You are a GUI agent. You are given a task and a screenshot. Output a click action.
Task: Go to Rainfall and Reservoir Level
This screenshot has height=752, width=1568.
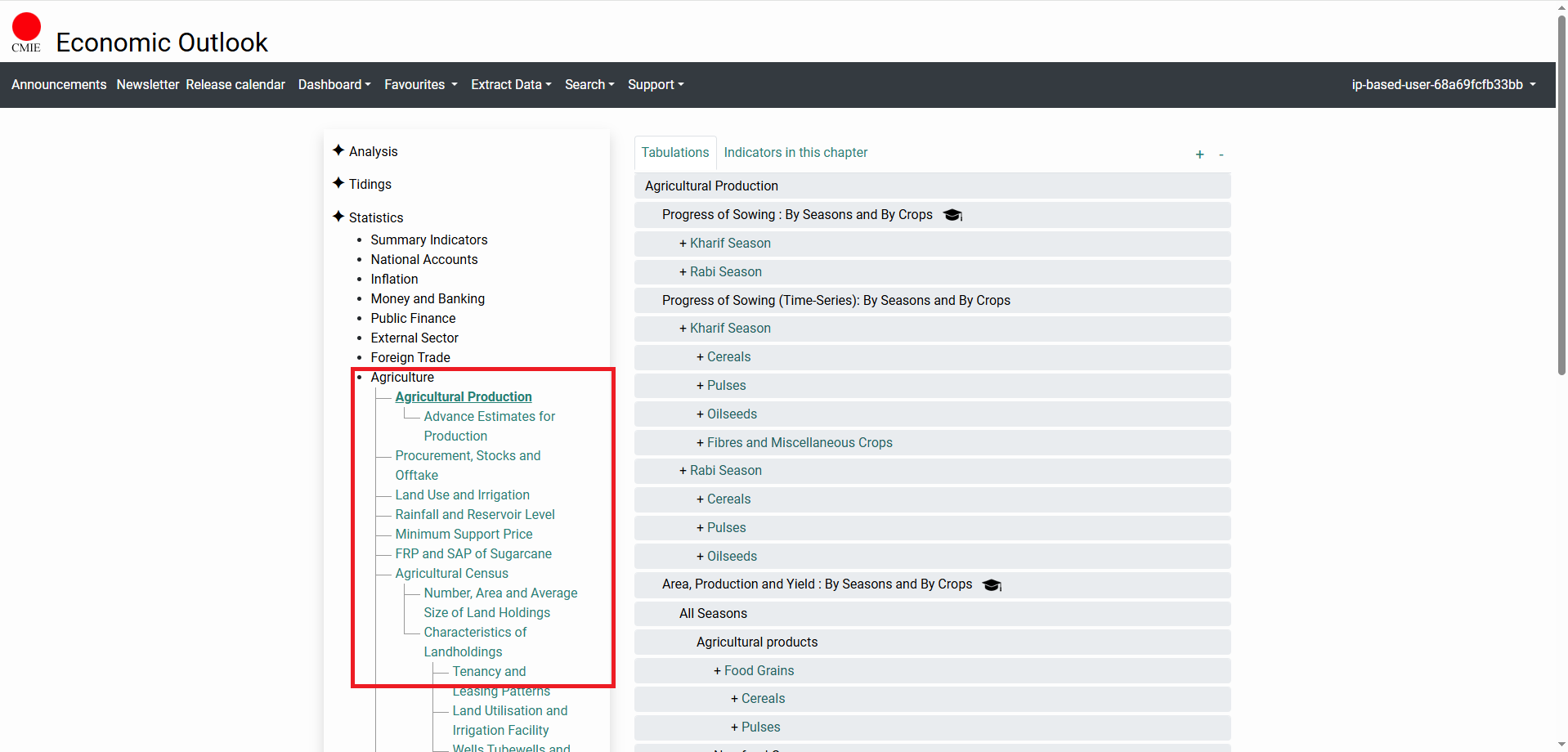point(474,514)
